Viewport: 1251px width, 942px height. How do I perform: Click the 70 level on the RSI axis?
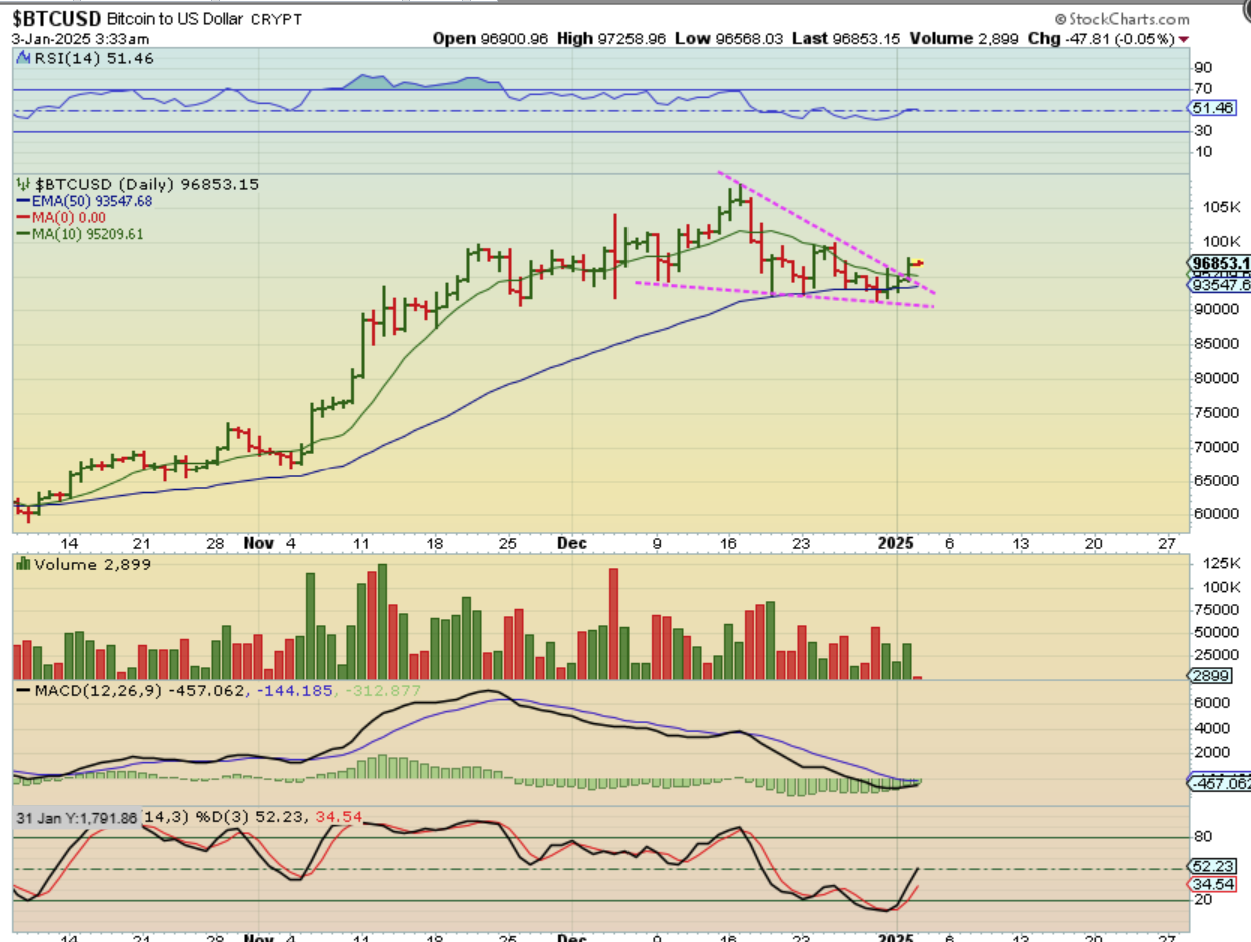pyautogui.click(x=1201, y=89)
